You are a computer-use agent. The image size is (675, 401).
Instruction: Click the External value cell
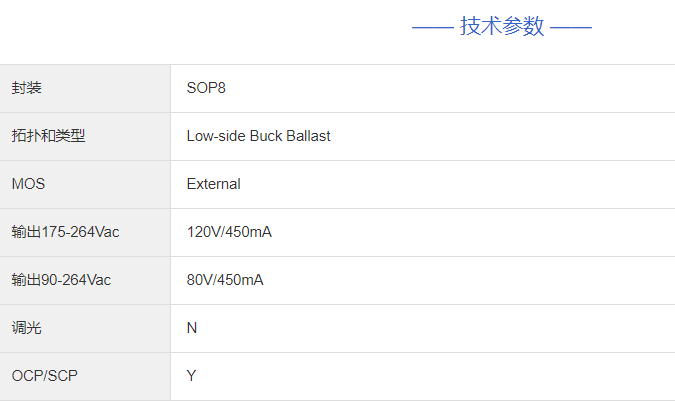pyautogui.click(x=213, y=184)
